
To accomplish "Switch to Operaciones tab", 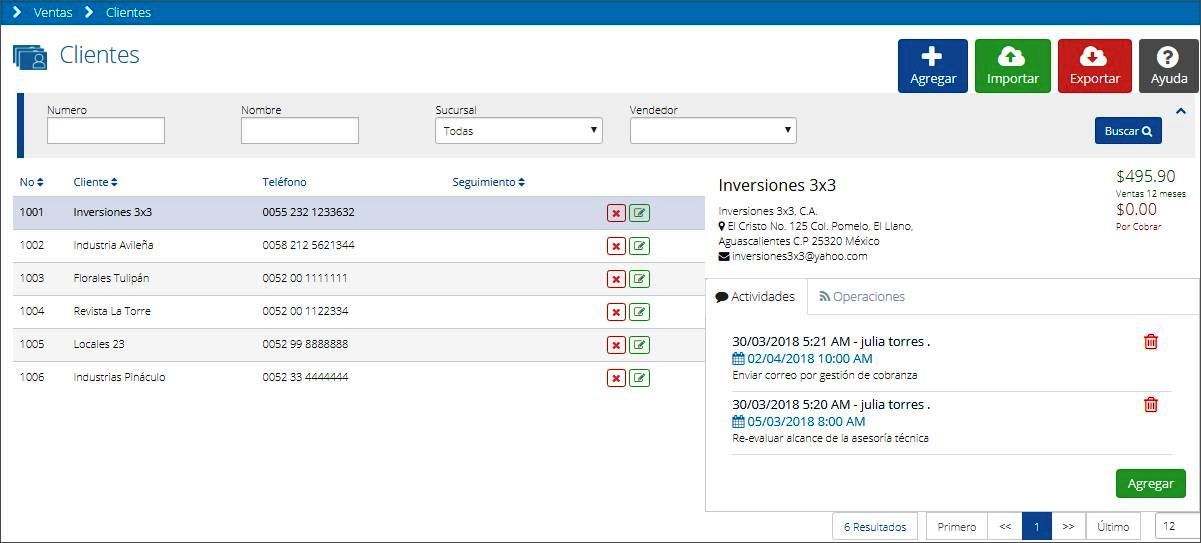I will (x=862, y=297).
